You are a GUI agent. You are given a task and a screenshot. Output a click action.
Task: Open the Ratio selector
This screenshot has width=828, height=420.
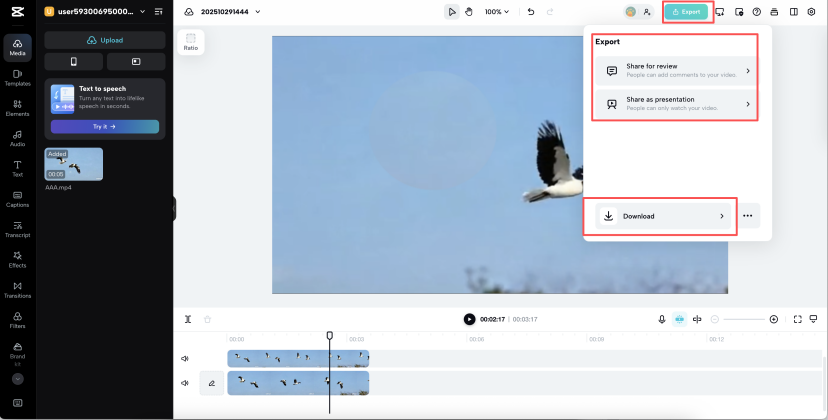pyautogui.click(x=191, y=42)
